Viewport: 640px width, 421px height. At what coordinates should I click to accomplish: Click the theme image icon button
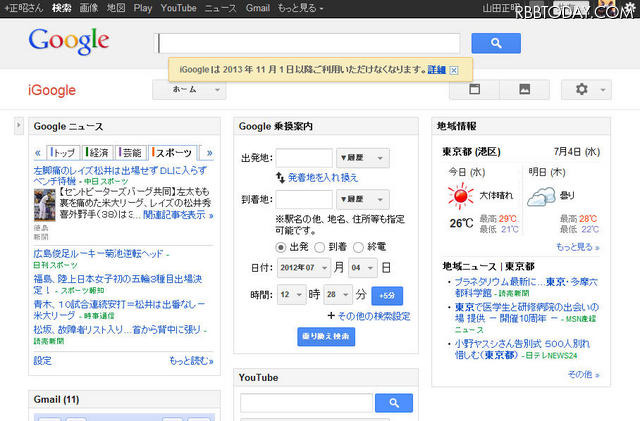click(x=524, y=89)
